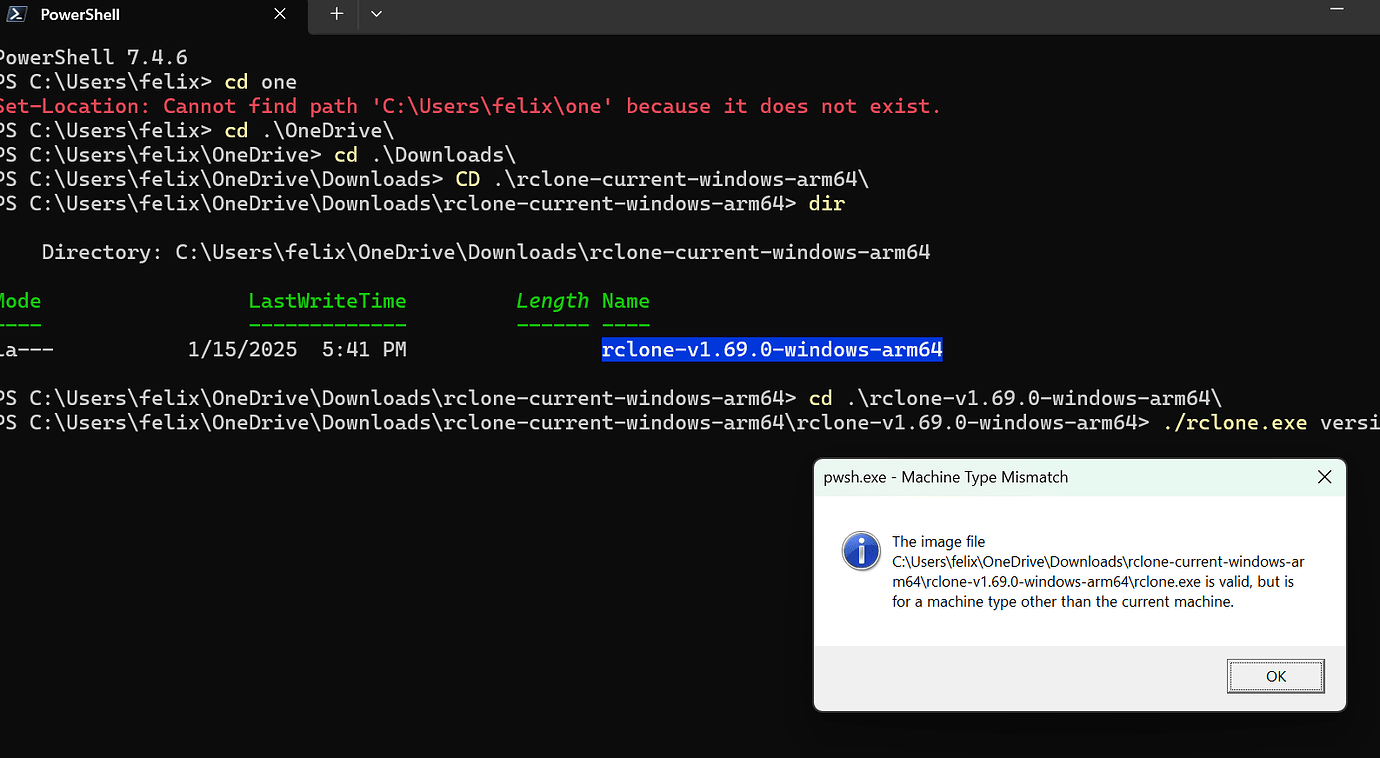Click the PowerShell tab icon
Viewport: 1380px width, 758px height.
(x=15, y=15)
